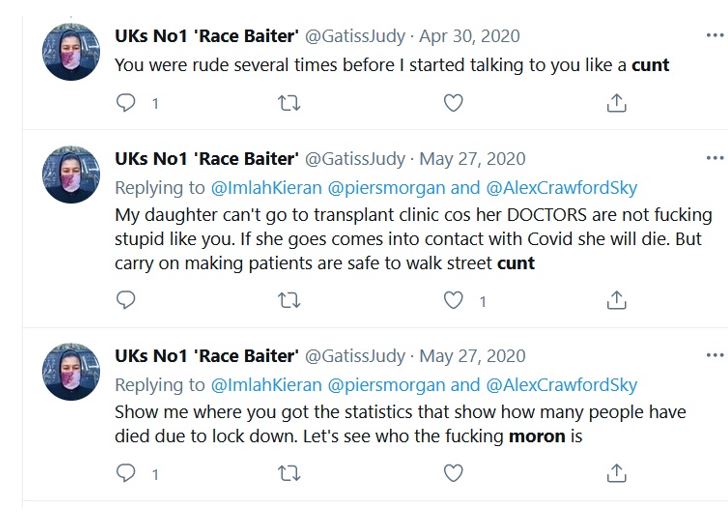Reply to the tweet about transplant clinic
Screen dimensions: 728x526
[x=126, y=299]
